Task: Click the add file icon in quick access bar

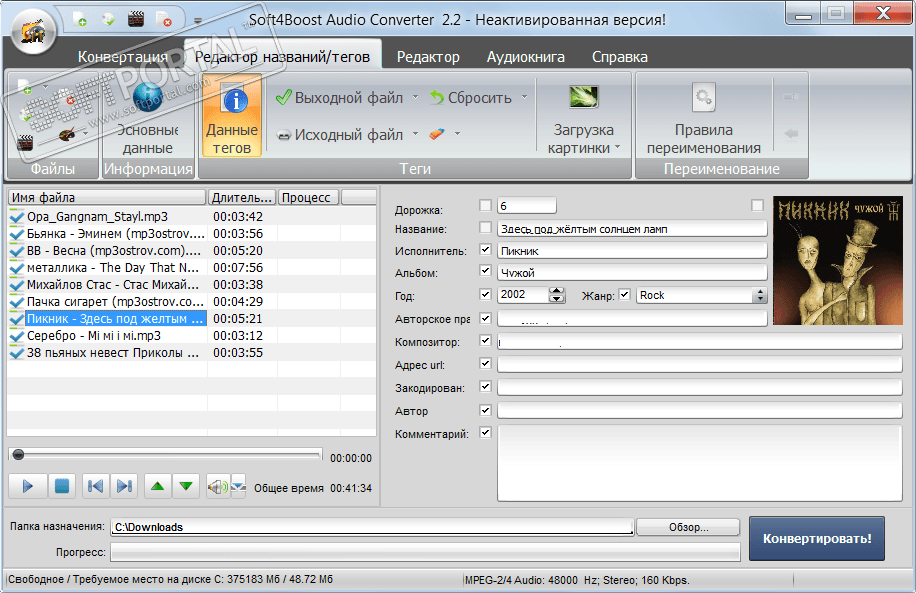Action: click(80, 19)
